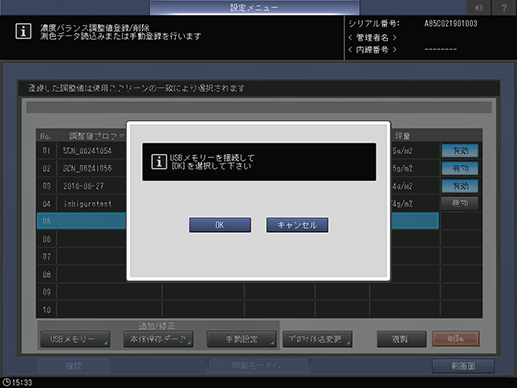Click the serial number A85C021901003
Screen dimensions: 517x388
click(450, 23)
